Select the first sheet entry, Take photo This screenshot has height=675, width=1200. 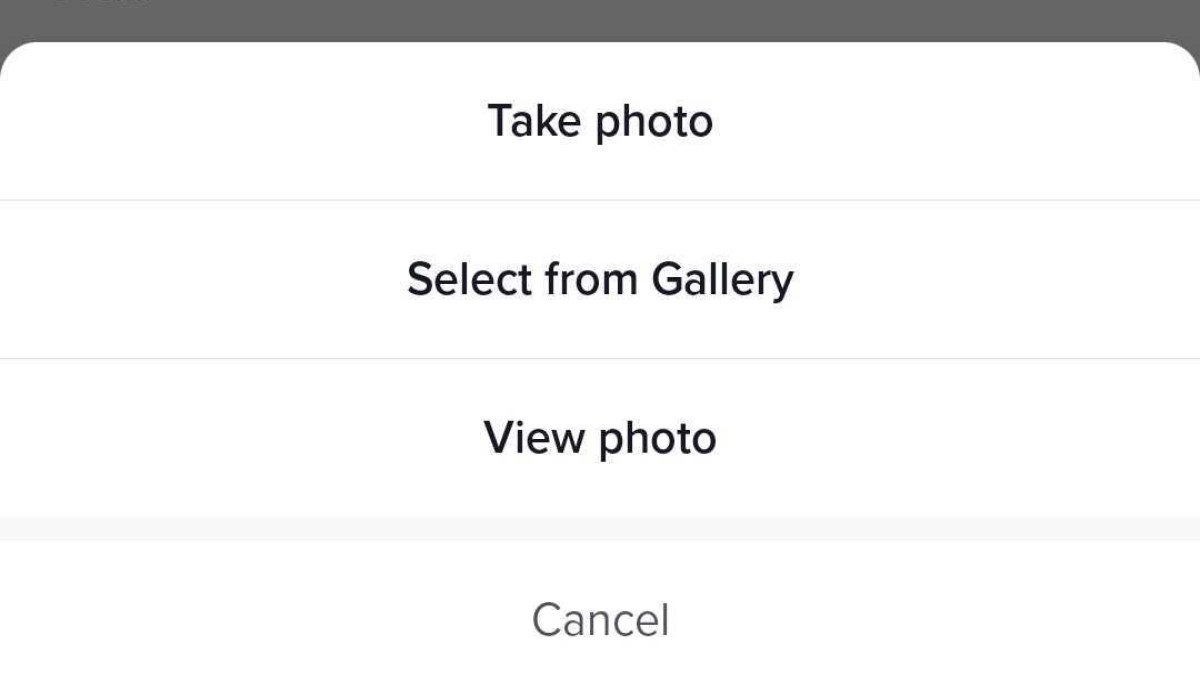600,121
